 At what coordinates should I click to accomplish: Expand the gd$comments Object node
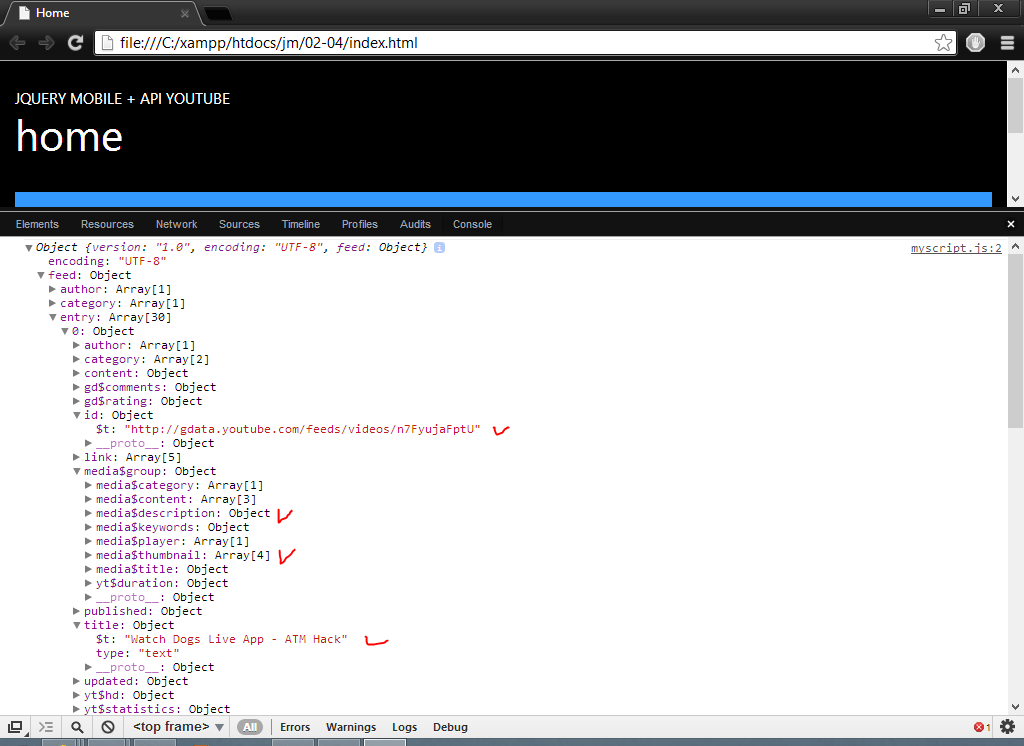(76, 387)
